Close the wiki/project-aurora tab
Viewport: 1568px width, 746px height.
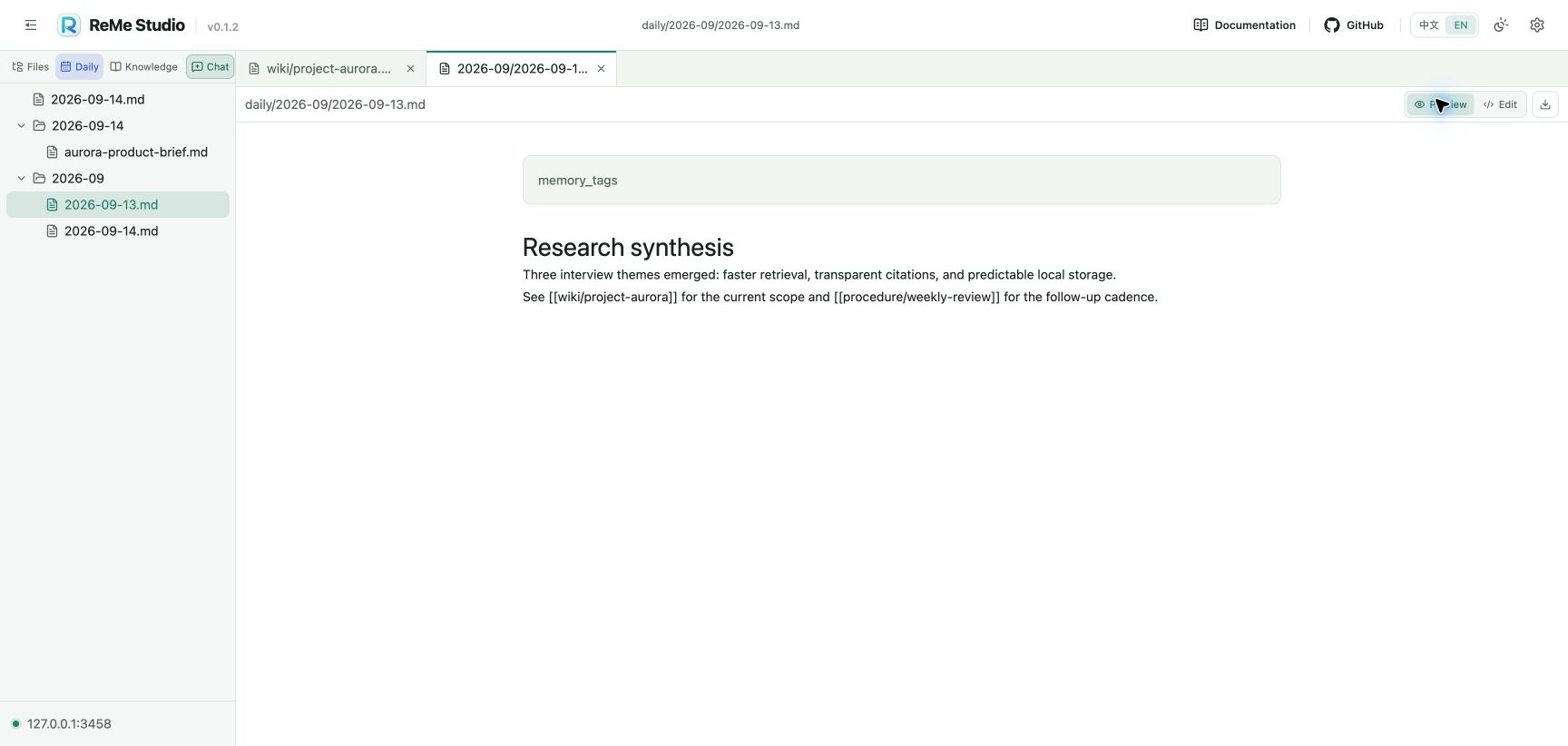tap(410, 69)
